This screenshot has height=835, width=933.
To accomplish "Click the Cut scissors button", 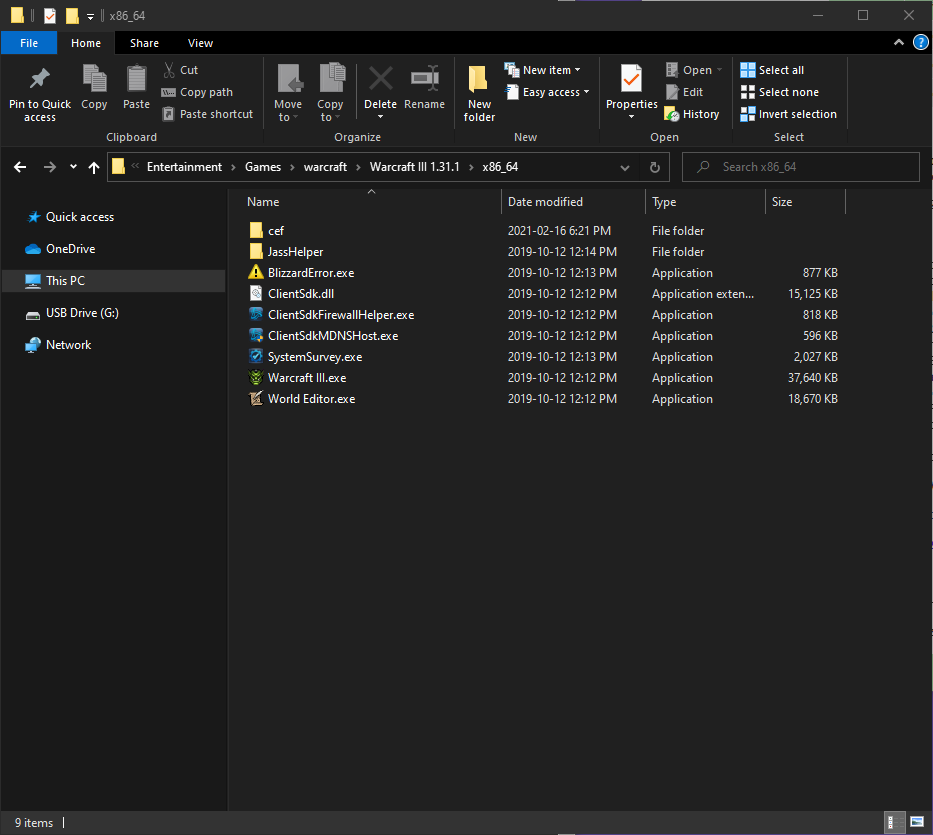I will point(181,70).
